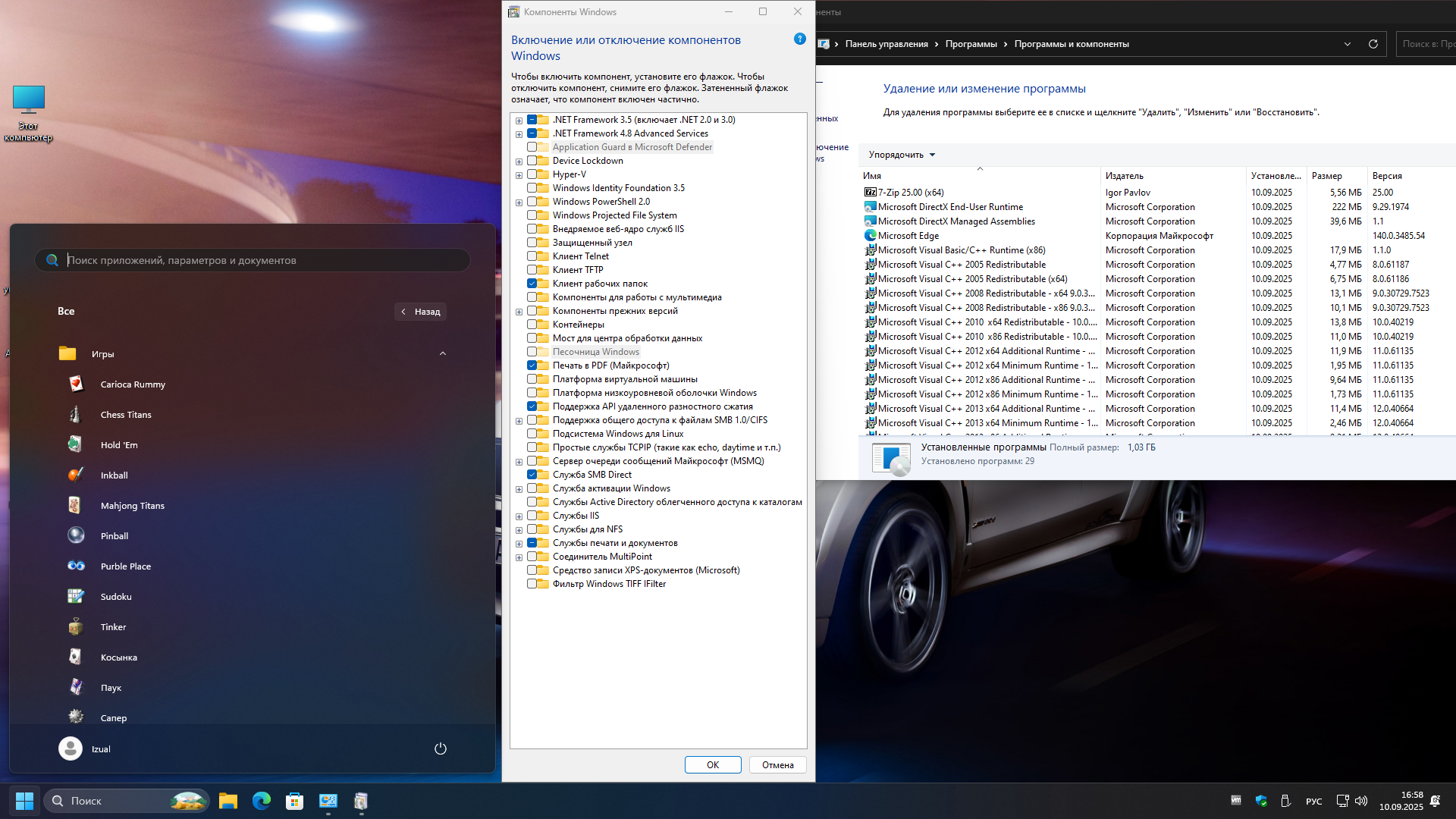This screenshot has height=819, width=1456.
Task: Select Microsoft Edge row in programs list
Action: point(1156,236)
